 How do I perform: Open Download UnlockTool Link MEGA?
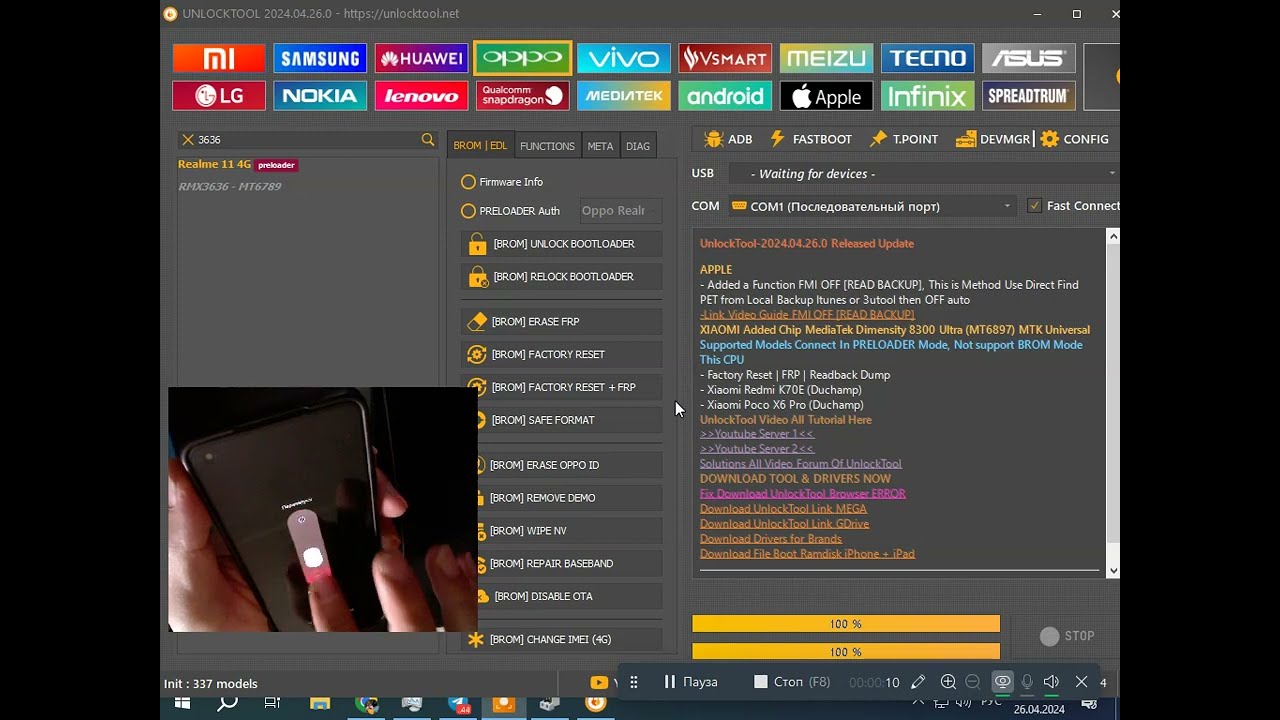783,509
